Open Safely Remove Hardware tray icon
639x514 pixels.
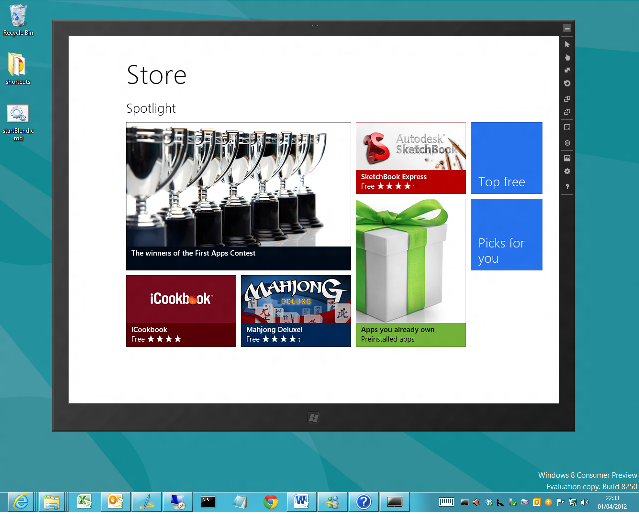(513, 502)
